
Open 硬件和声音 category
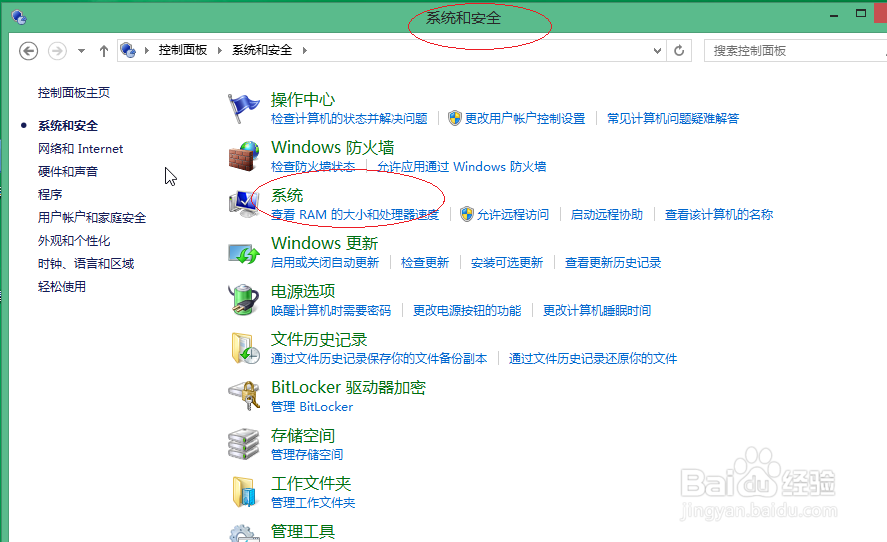pyautogui.click(x=68, y=171)
